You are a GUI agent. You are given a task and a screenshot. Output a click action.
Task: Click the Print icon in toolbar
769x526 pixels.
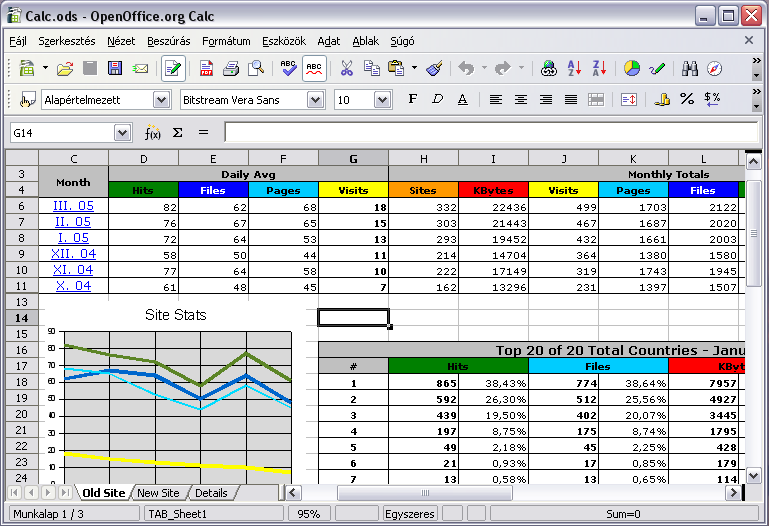pos(231,69)
